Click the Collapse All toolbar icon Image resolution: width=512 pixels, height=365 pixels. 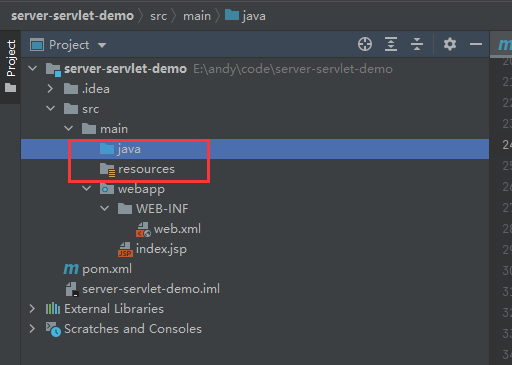pyautogui.click(x=417, y=44)
